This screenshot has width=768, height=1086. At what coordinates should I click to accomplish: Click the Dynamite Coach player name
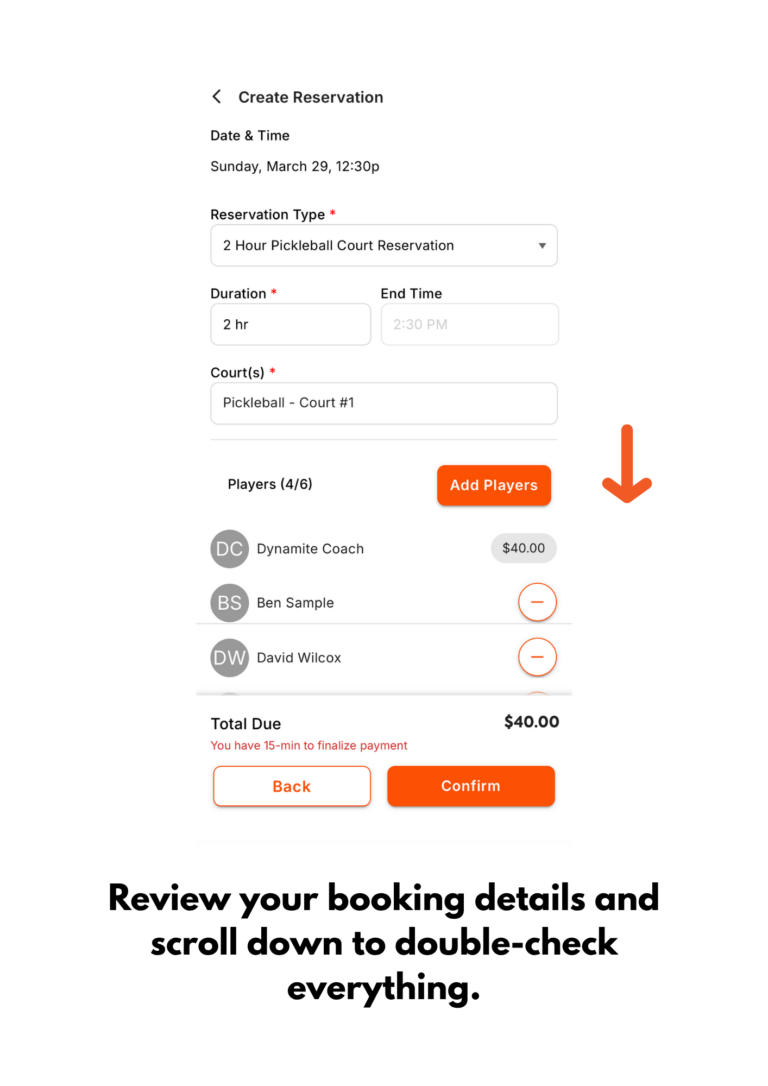click(310, 549)
